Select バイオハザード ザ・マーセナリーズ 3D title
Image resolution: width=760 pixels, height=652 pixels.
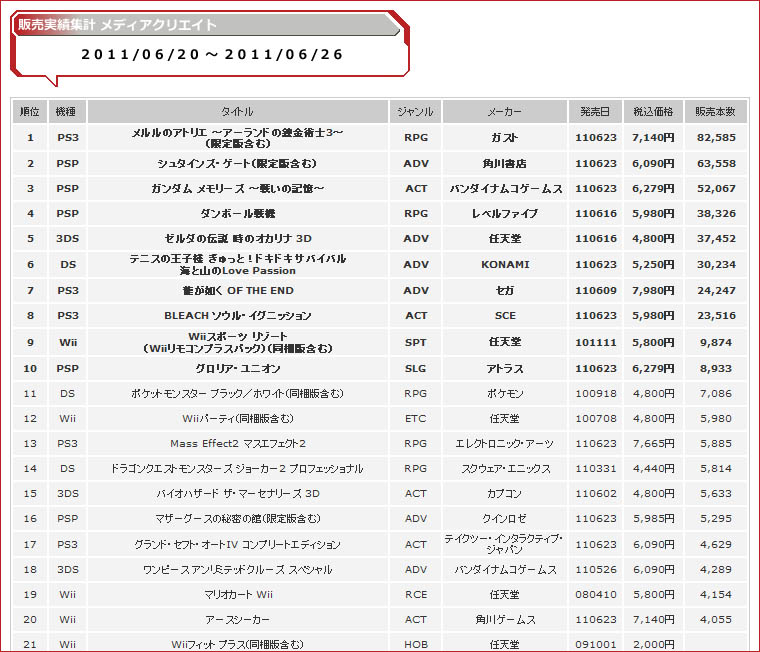pyautogui.click(x=238, y=493)
